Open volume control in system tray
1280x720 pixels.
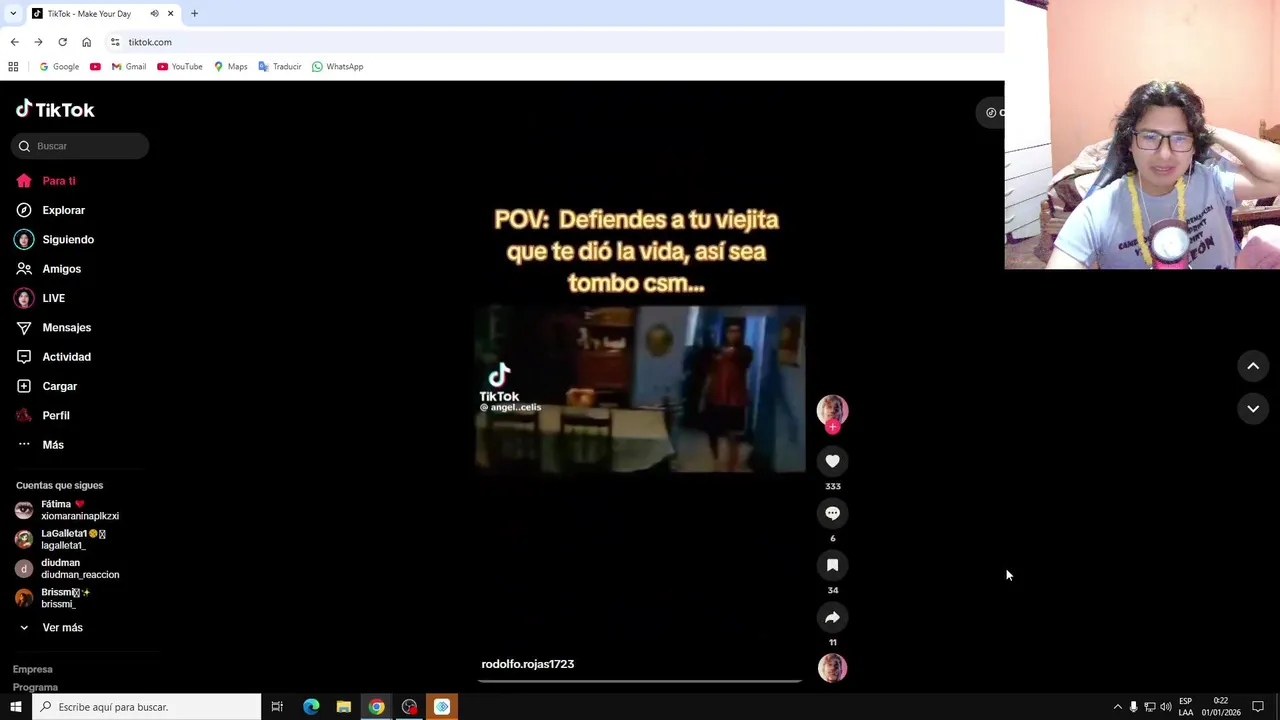[1165, 707]
